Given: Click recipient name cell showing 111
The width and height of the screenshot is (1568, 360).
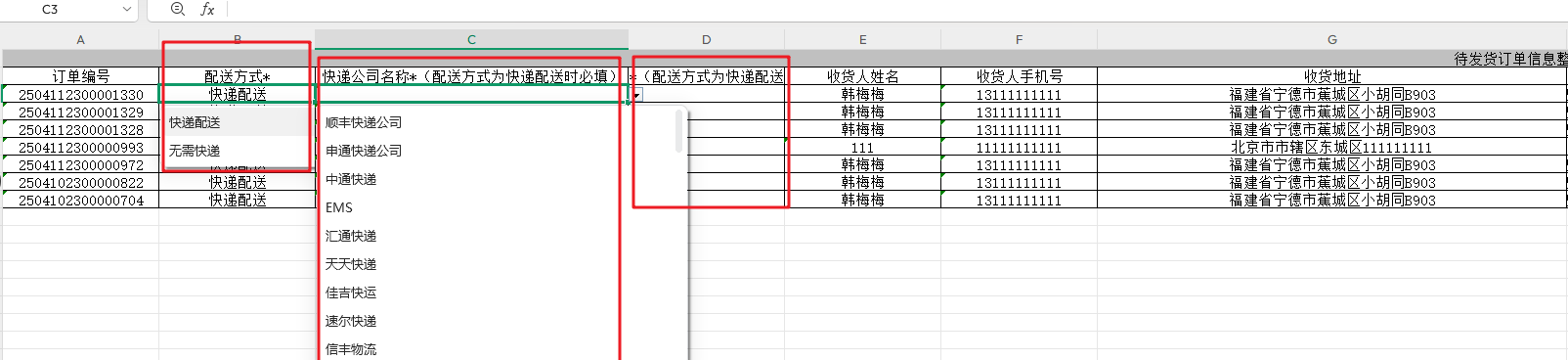Looking at the screenshot, I should (862, 148).
